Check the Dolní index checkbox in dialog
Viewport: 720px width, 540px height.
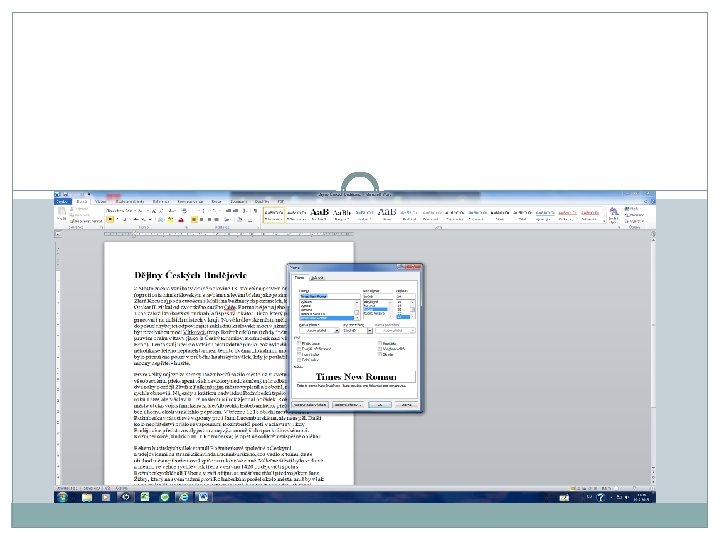pos(299,360)
